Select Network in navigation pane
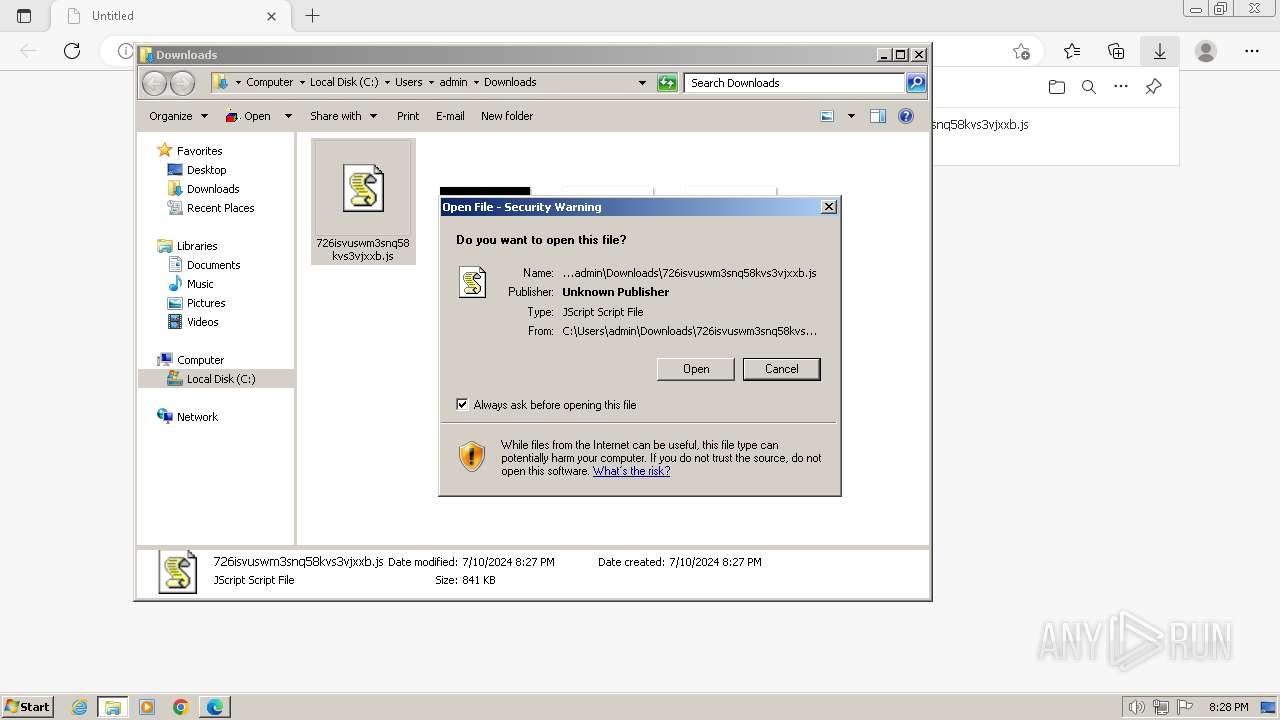 197,417
